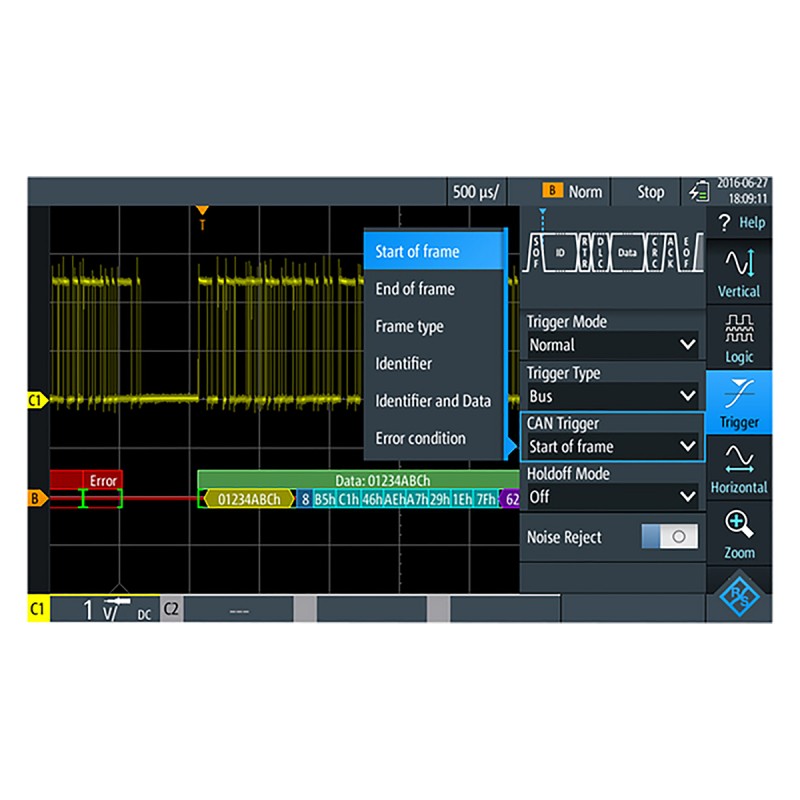Click the Rohde & Schwarz logo icon
The image size is (800, 800).
[x=739, y=594]
